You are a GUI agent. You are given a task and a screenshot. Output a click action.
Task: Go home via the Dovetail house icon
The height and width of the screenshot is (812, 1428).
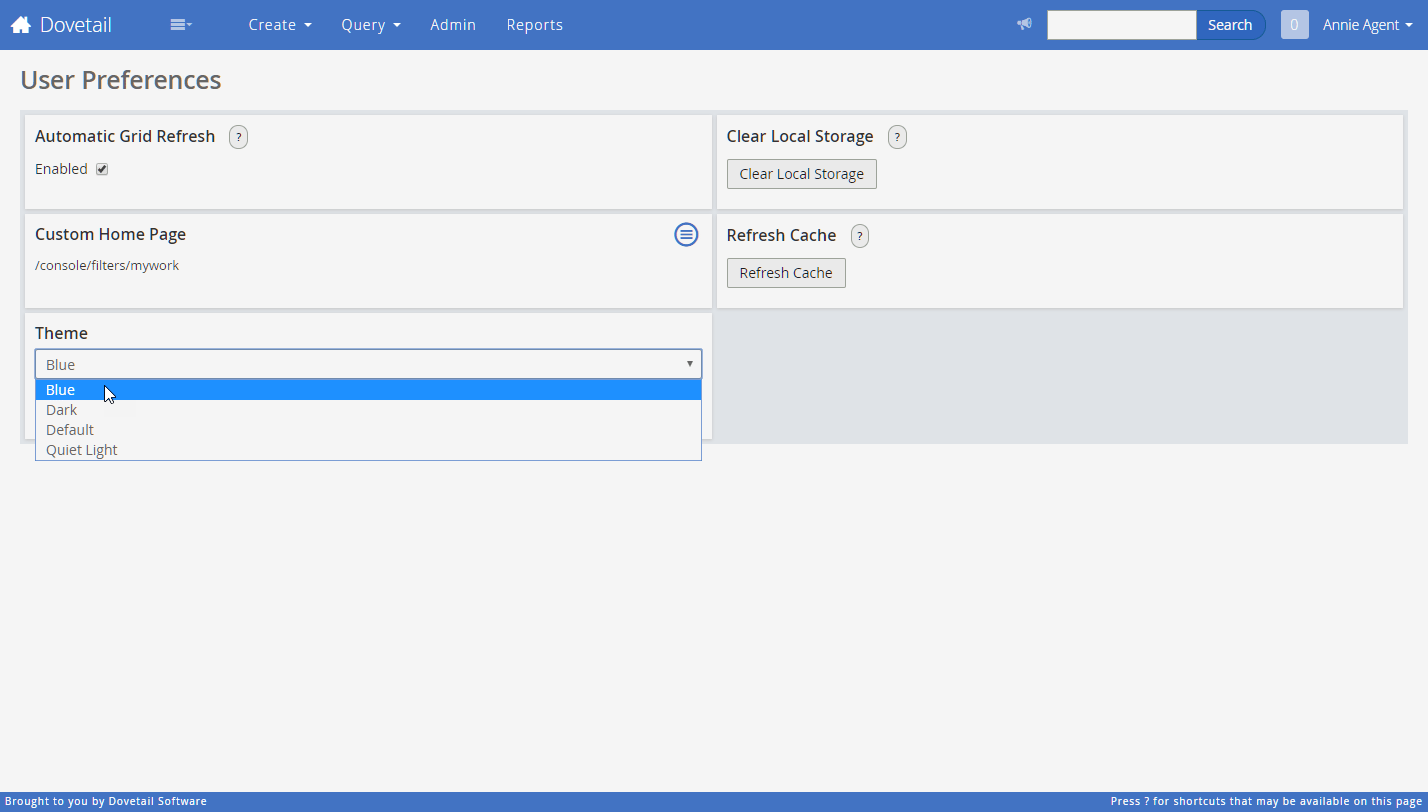21,24
